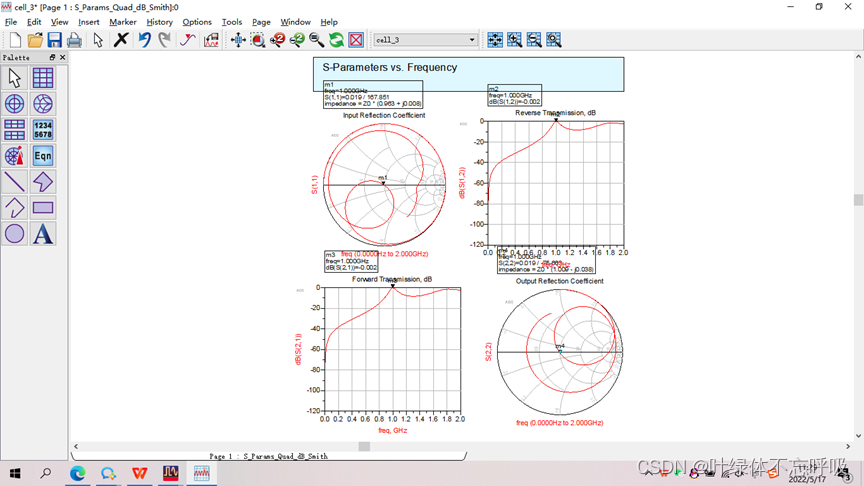Screen dimensions: 864x486
Task: Select the polyline drawing tool
Action: tap(14, 208)
